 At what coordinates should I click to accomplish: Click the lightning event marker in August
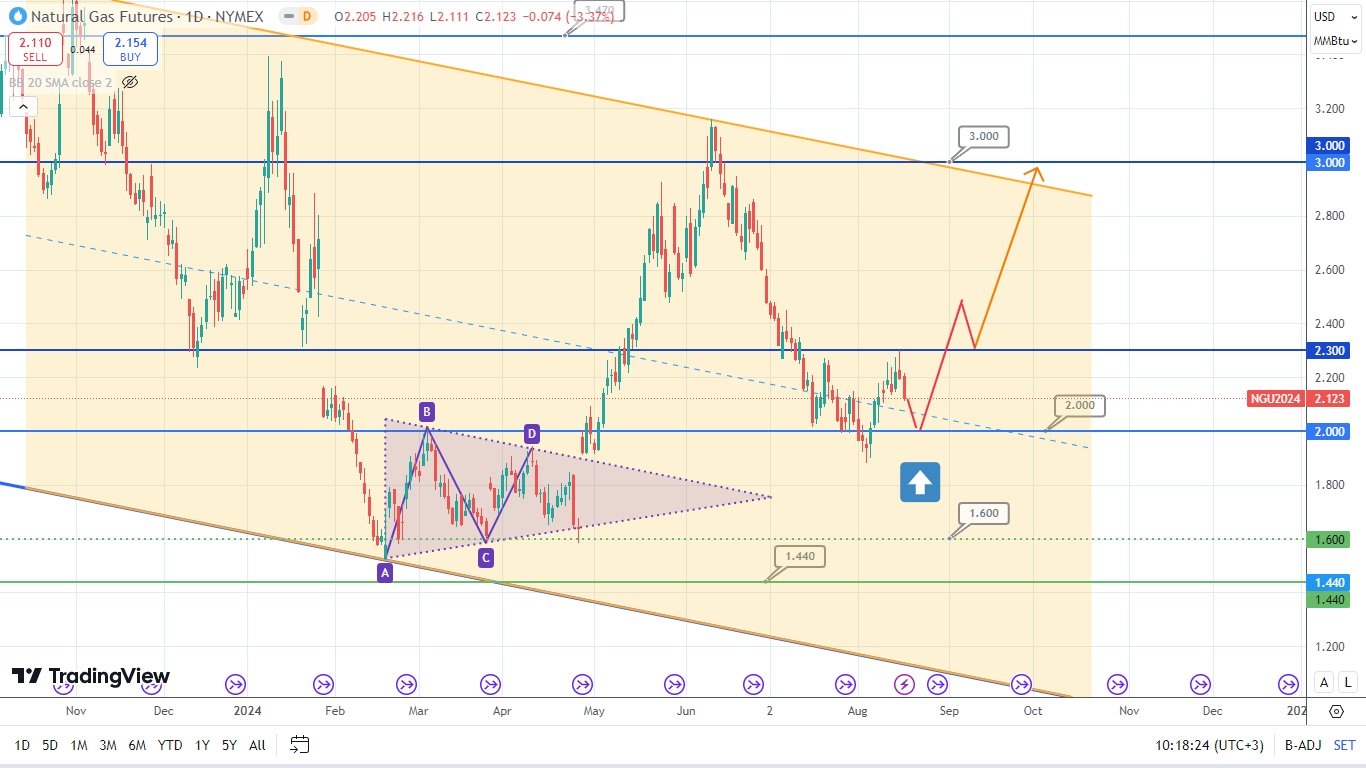pos(904,684)
